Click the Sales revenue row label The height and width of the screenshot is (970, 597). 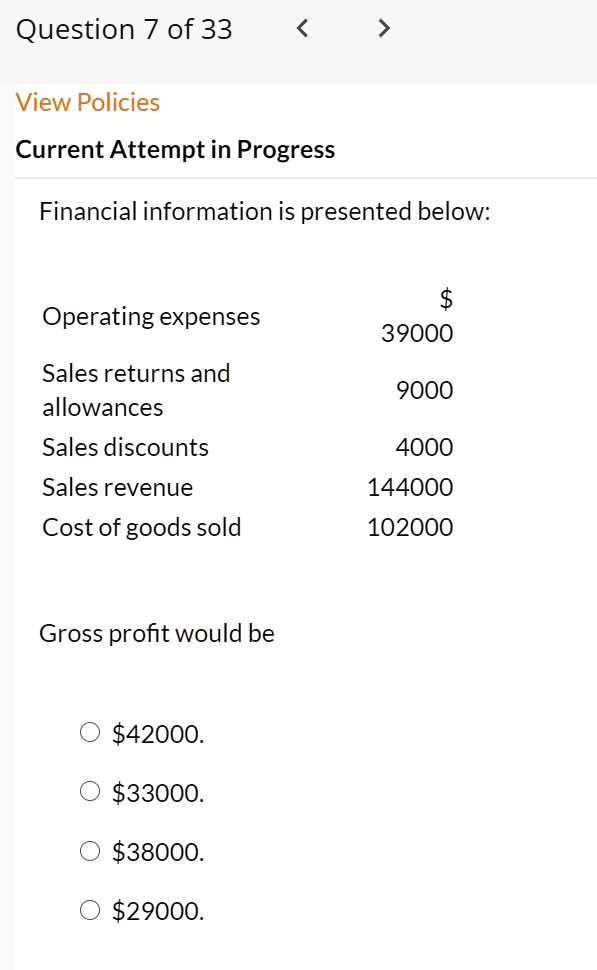(x=118, y=487)
